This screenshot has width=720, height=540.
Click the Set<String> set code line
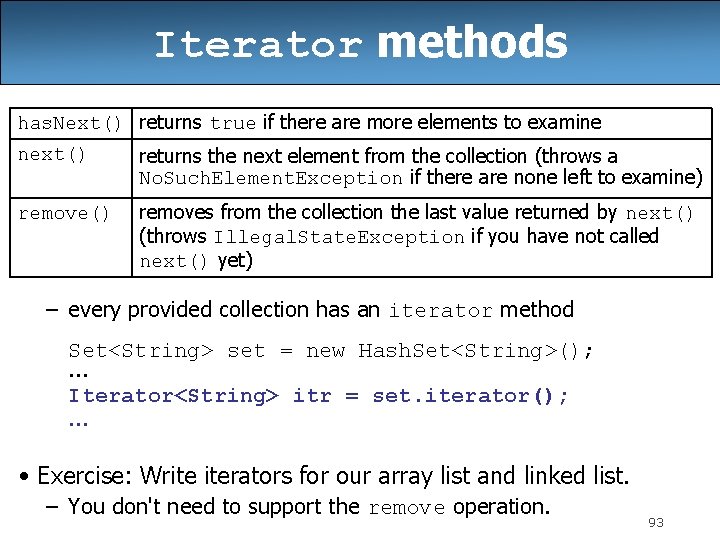[330, 351]
